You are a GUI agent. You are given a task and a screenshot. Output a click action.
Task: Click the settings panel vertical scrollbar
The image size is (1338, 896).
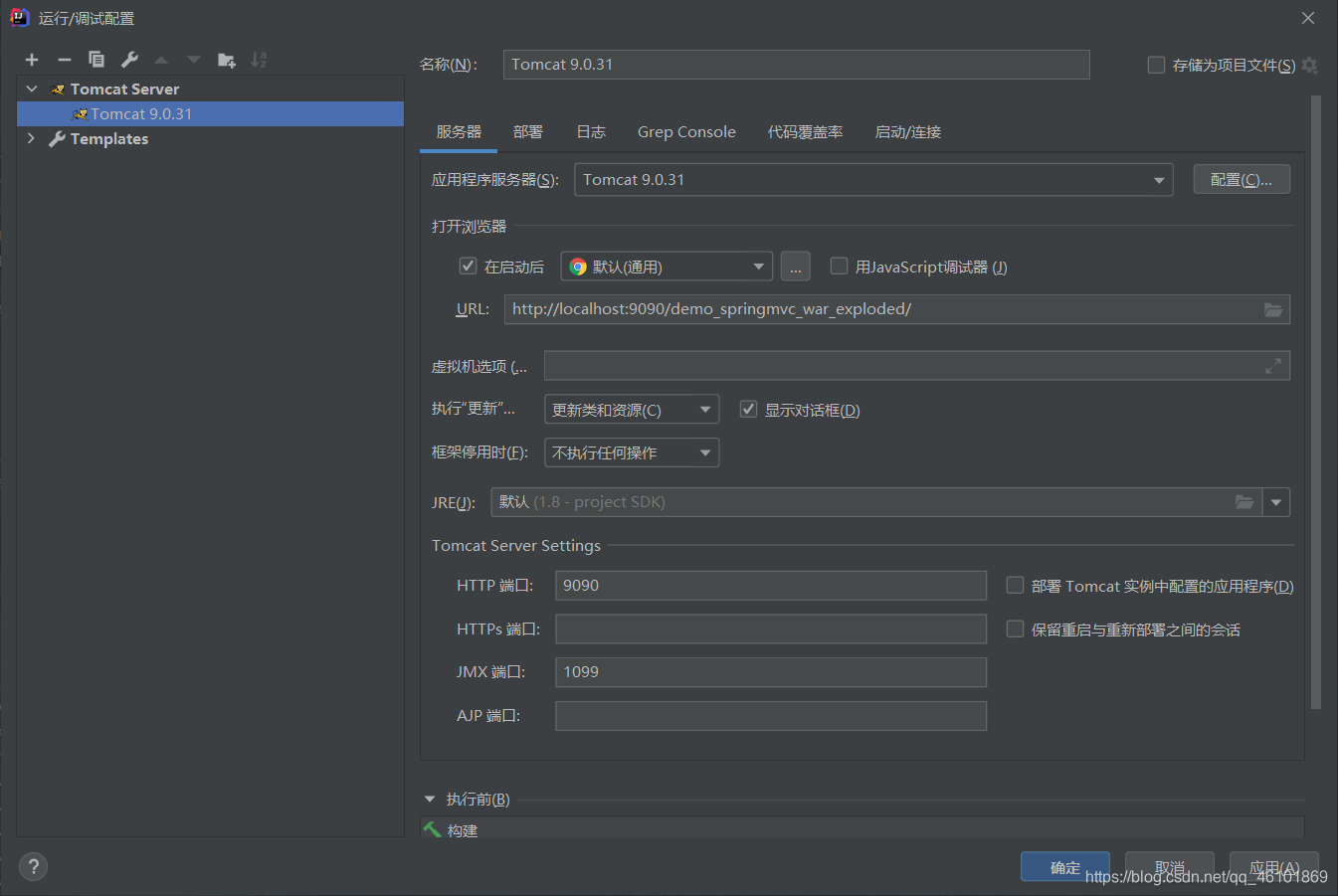pyautogui.click(x=1316, y=403)
